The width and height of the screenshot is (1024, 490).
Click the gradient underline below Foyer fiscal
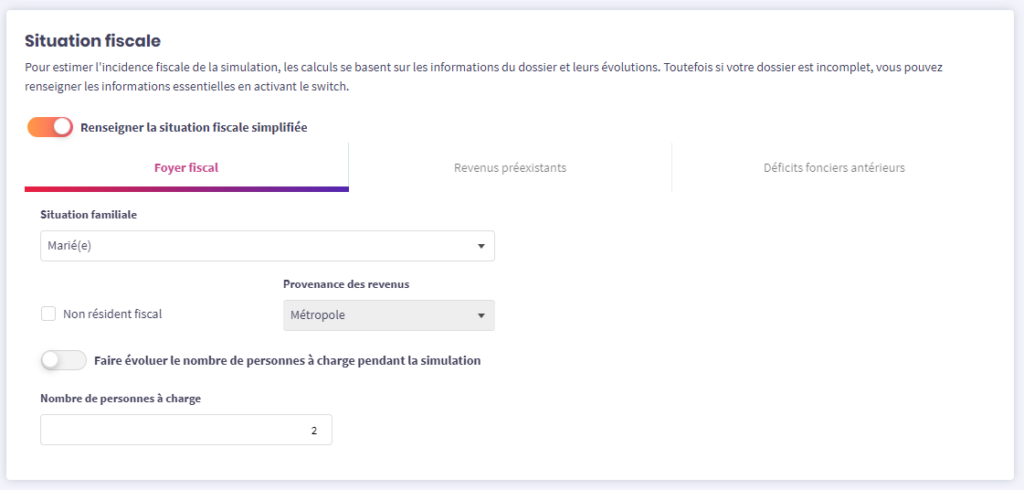click(x=186, y=188)
